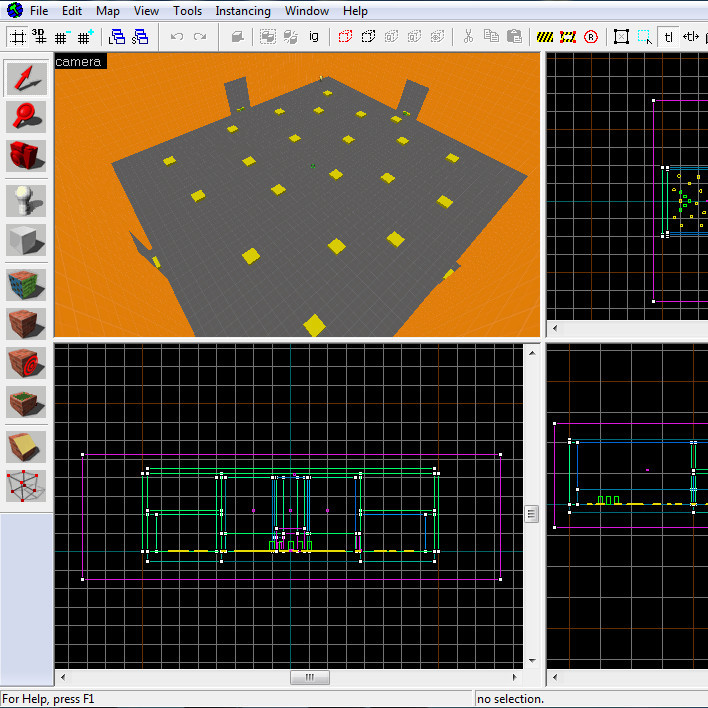This screenshot has width=708, height=708.
Task: Click the front view's scroll right arrow
Action: click(x=514, y=677)
